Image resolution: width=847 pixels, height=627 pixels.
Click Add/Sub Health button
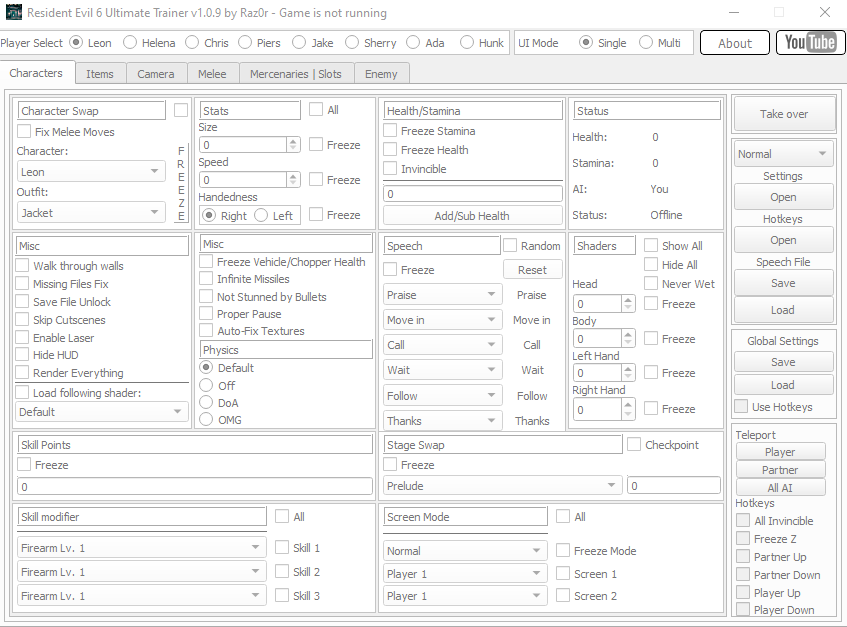point(472,215)
